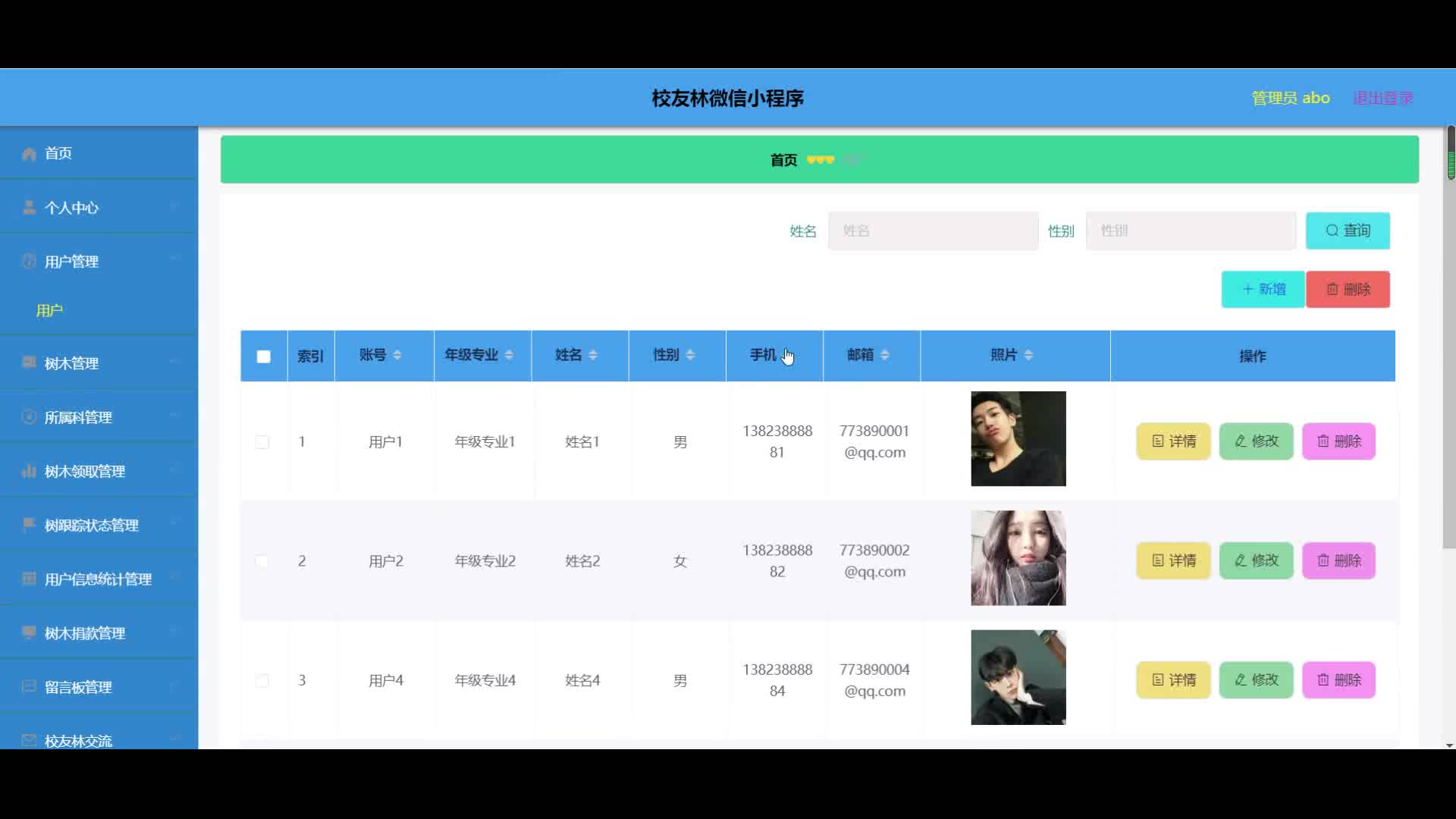This screenshot has width=1456, height=819.
Task: Click the tree management icon beside 树木管理
Action: [29, 362]
